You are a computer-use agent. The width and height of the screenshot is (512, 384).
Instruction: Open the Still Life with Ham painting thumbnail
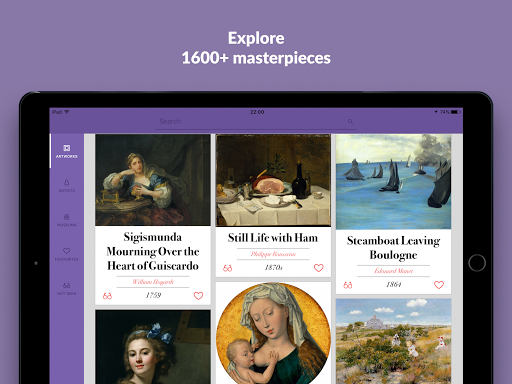point(273,180)
